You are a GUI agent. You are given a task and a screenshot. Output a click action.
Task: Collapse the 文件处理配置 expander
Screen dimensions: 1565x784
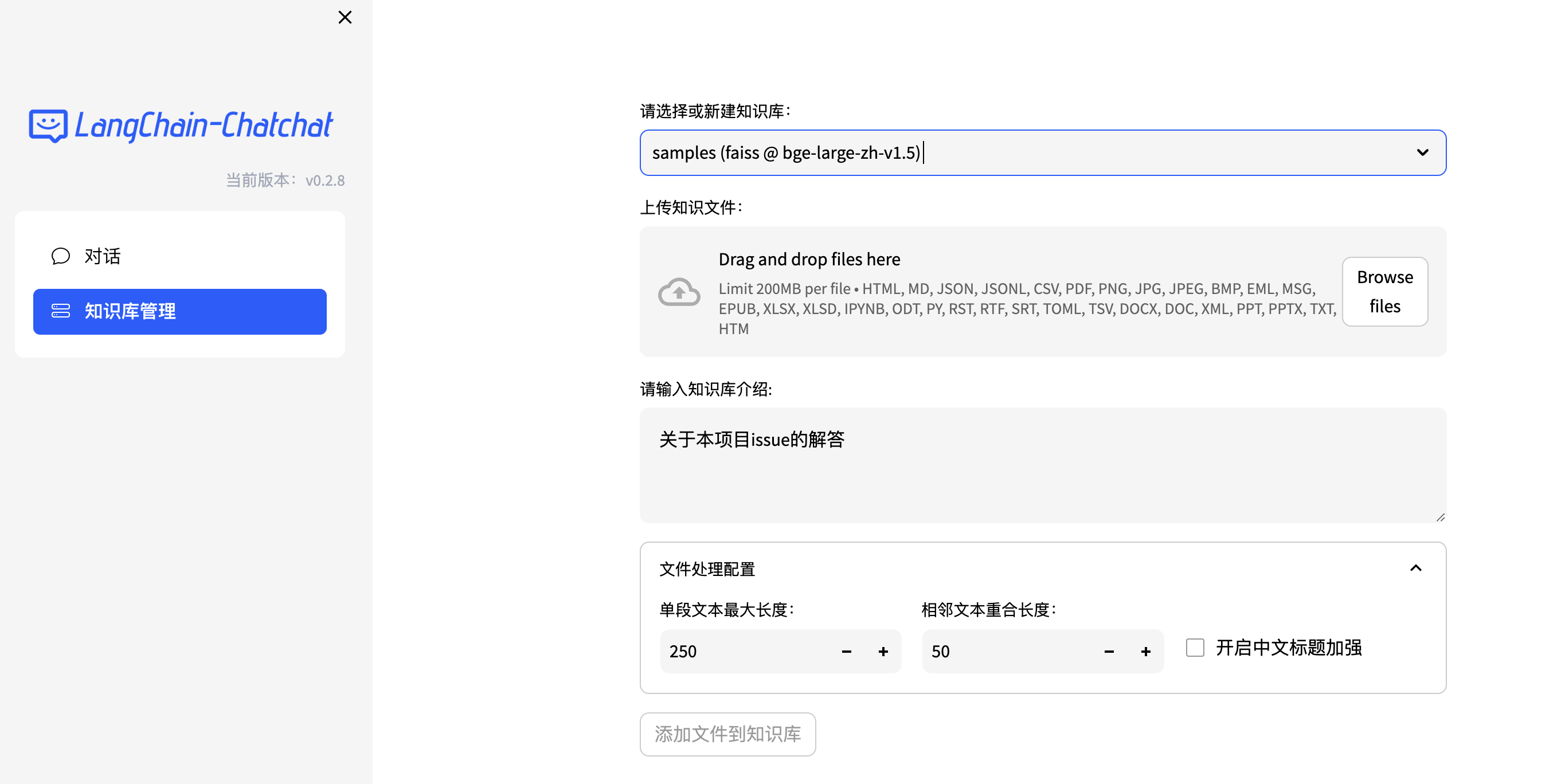tap(1043, 569)
